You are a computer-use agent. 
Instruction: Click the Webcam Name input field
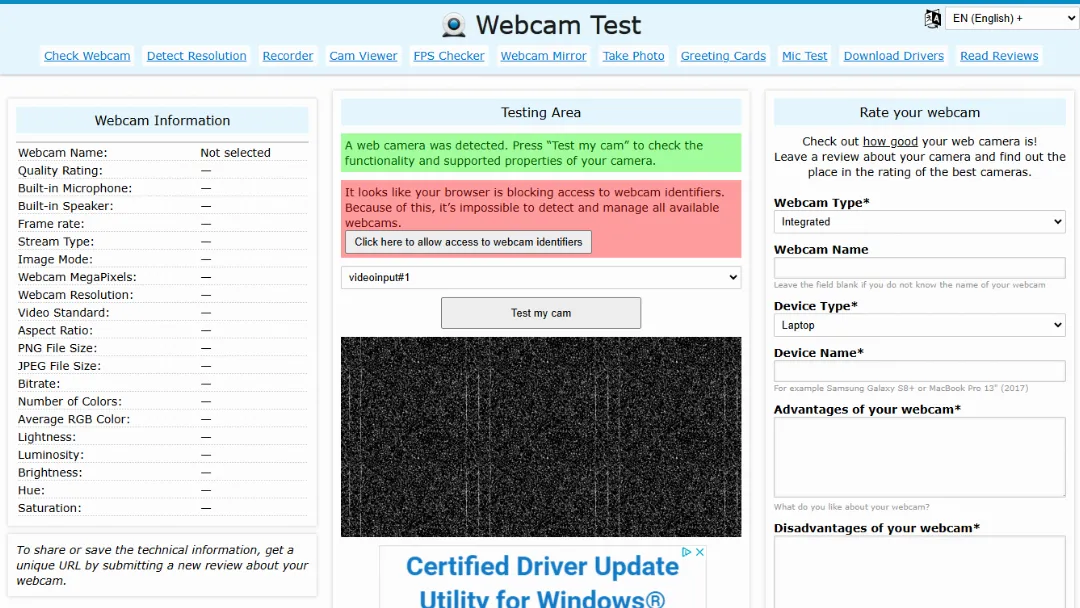(918, 267)
